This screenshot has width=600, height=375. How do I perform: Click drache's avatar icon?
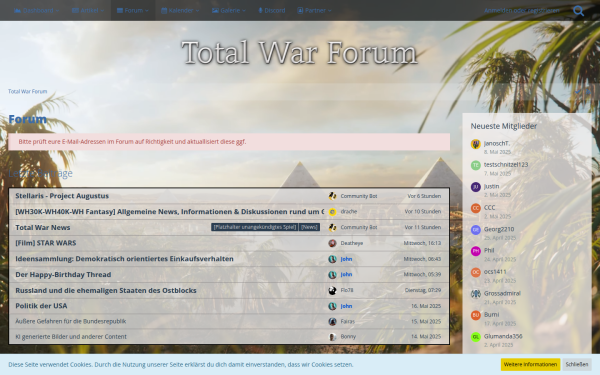332,212
